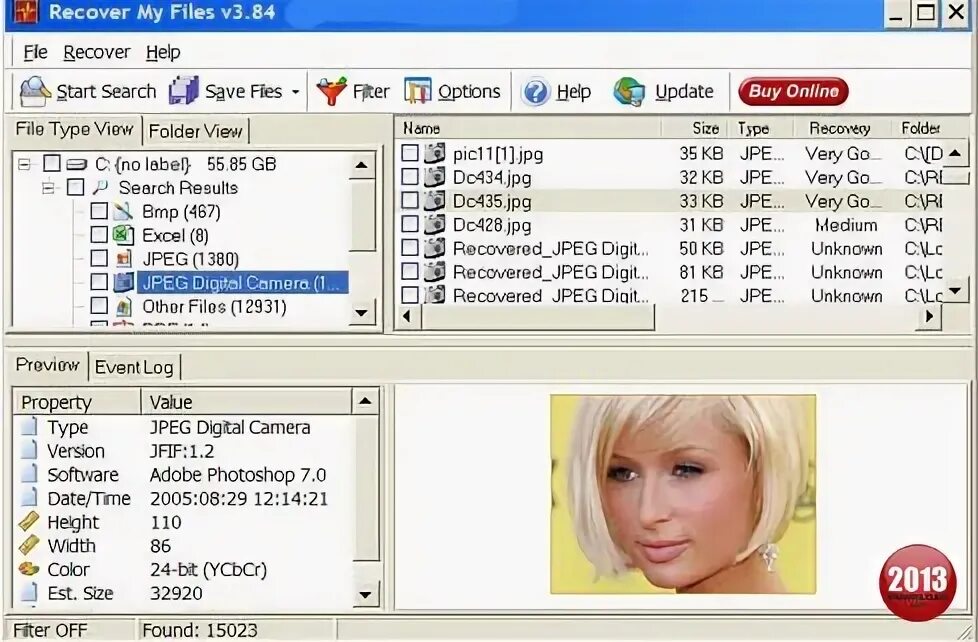
Task: Sort by the Size column header
Action: [695, 129]
